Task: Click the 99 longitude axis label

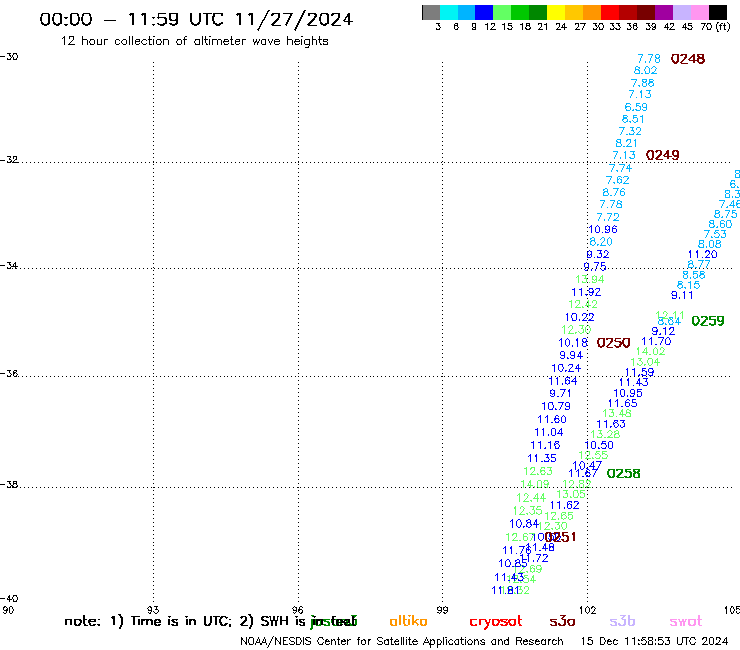Action: click(x=442, y=610)
